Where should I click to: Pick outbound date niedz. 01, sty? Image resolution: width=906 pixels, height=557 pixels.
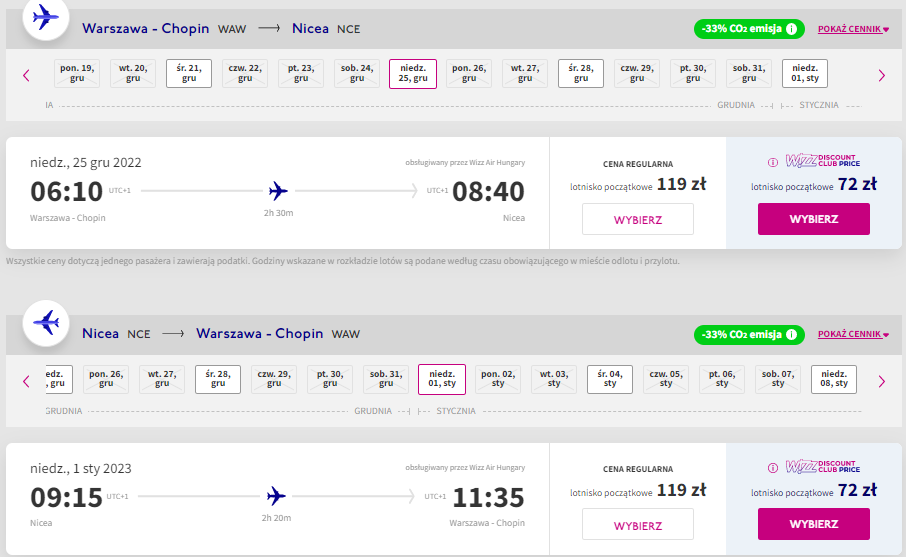805,73
